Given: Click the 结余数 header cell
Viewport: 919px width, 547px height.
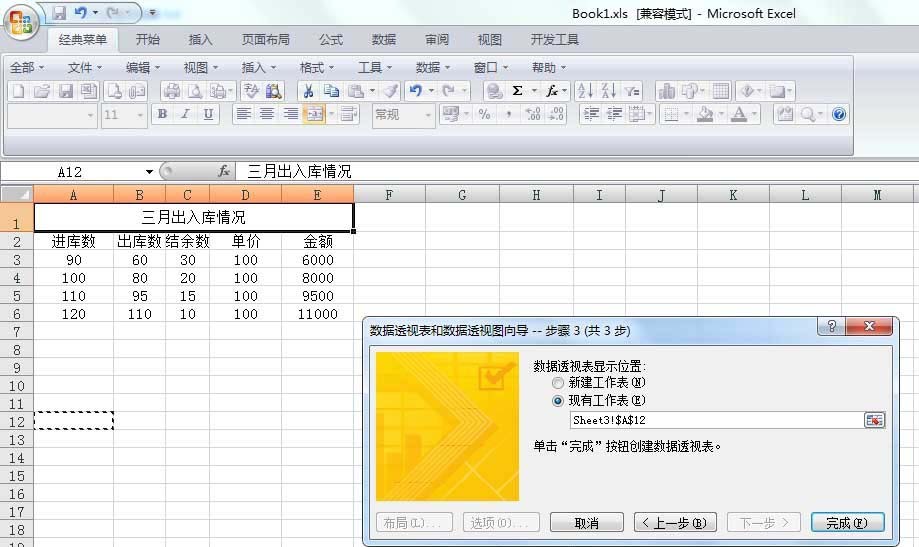Looking at the screenshot, I should coord(187,241).
